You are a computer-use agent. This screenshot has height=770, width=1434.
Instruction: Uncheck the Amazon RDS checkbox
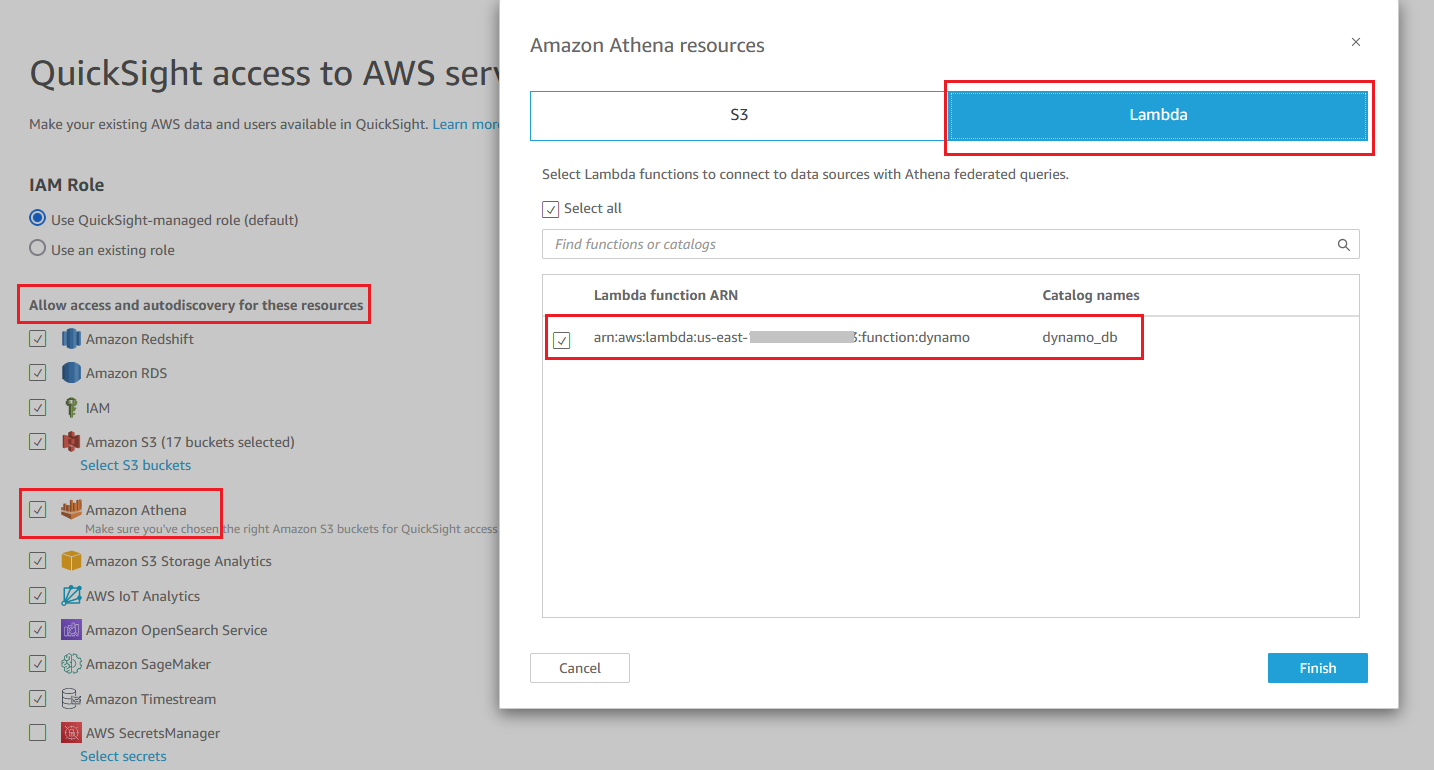[38, 373]
